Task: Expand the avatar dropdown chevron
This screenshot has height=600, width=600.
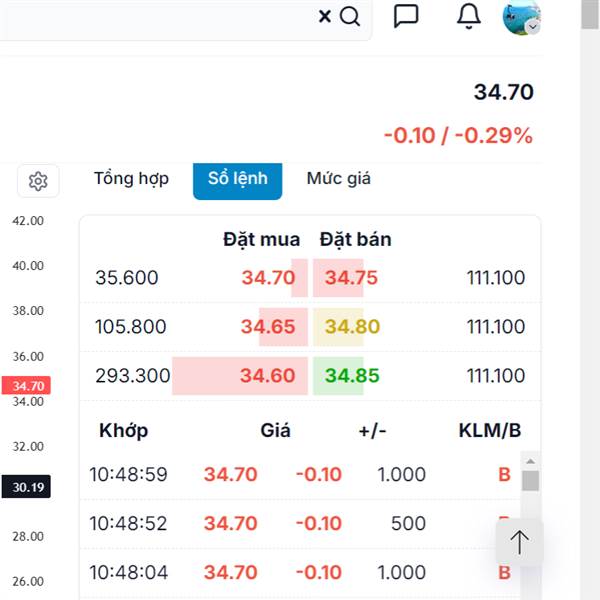Action: [x=533, y=27]
